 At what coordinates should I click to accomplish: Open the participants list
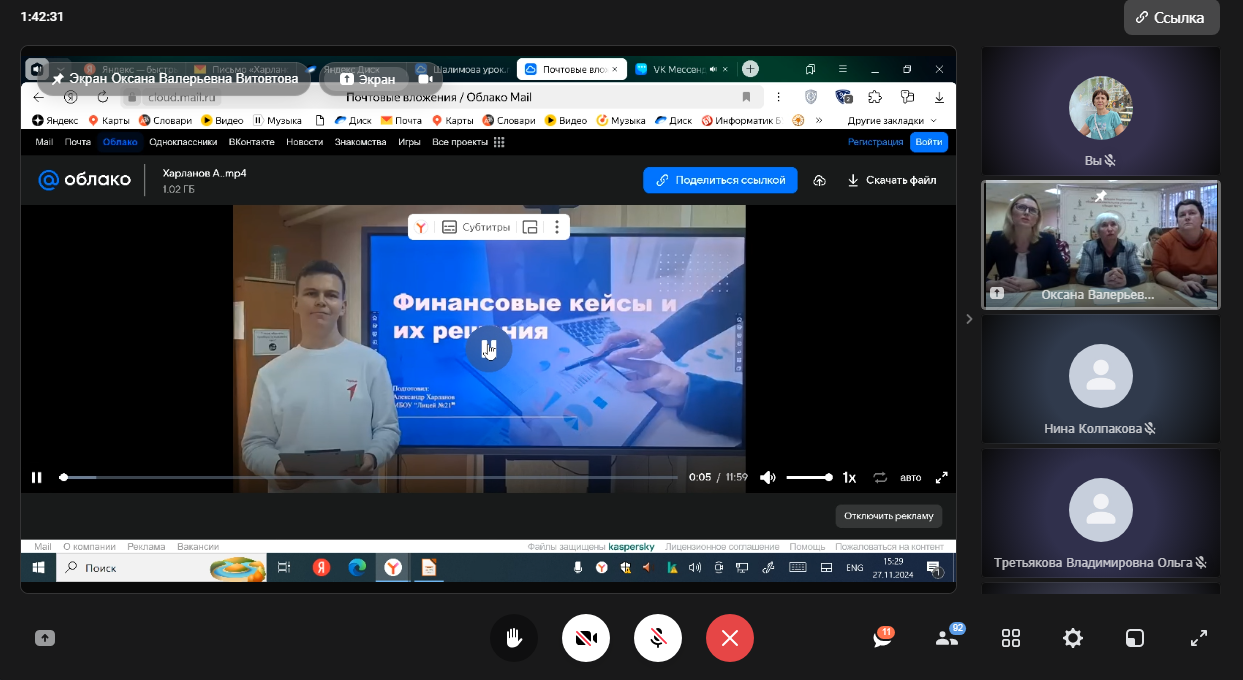click(x=947, y=638)
